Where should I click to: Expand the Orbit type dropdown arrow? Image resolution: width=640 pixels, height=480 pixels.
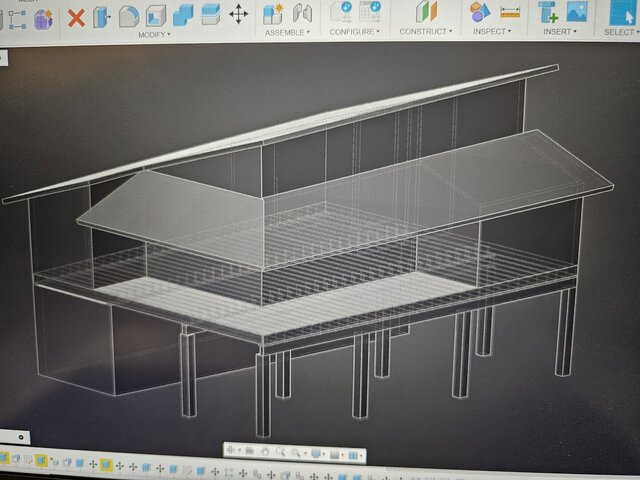click(x=240, y=450)
